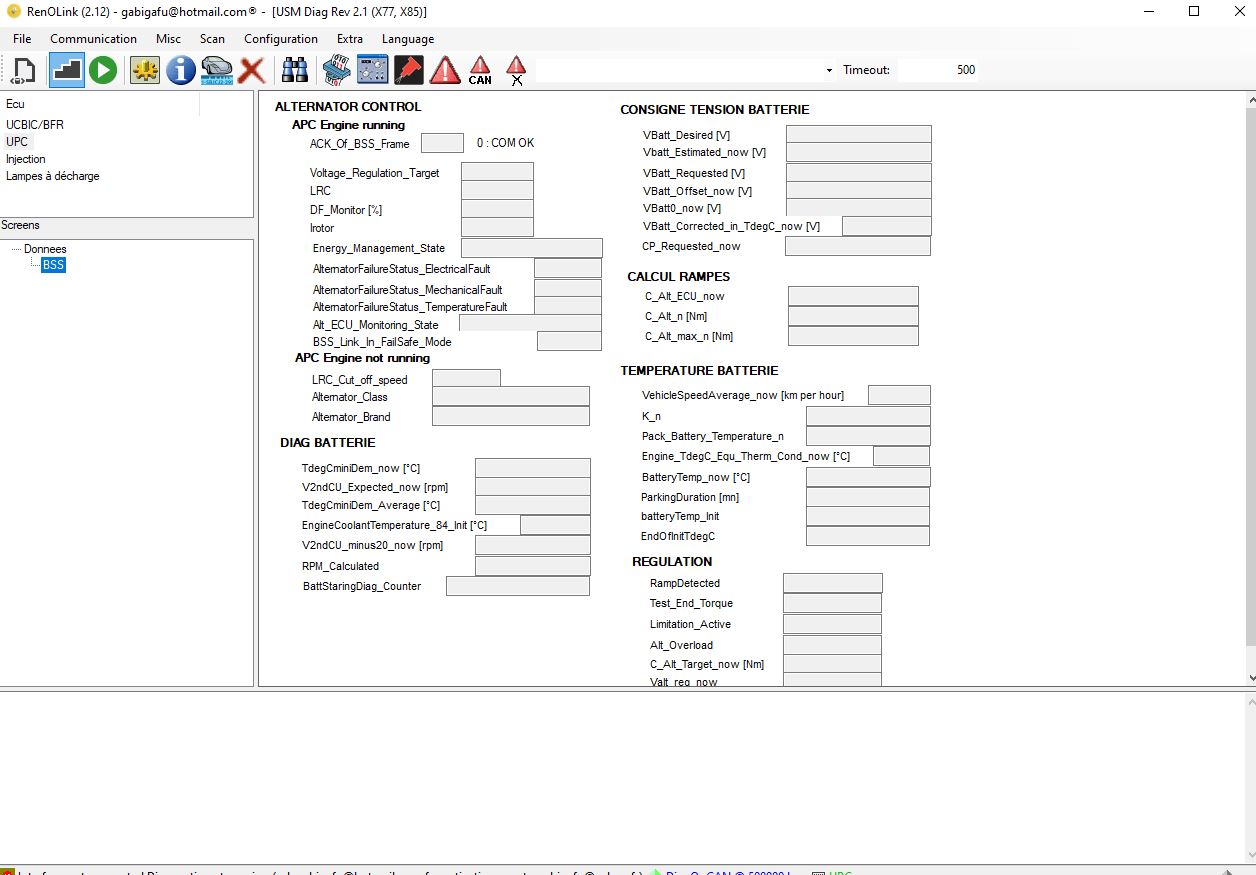Open the toolbar combo box dropdown arrow

pos(829,70)
